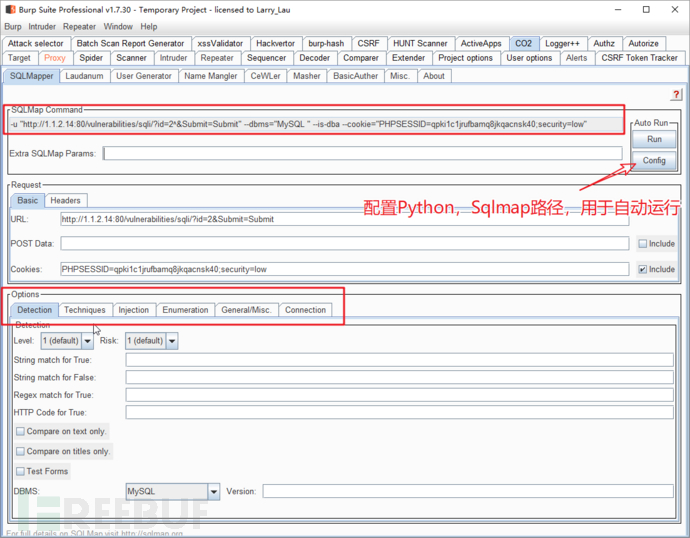Switch to the Authz tab
The width and height of the screenshot is (690, 538).
click(604, 44)
